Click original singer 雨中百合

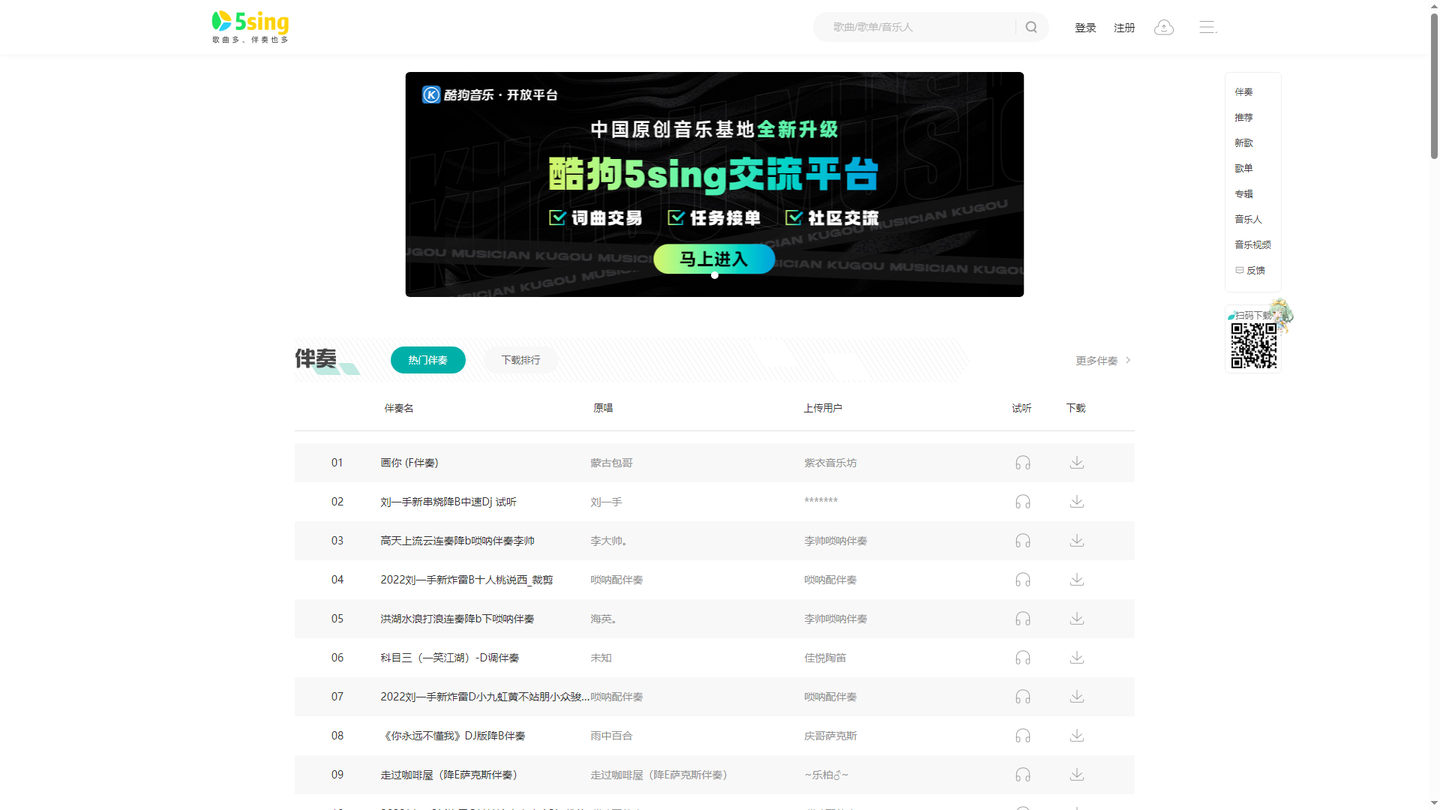tap(611, 736)
